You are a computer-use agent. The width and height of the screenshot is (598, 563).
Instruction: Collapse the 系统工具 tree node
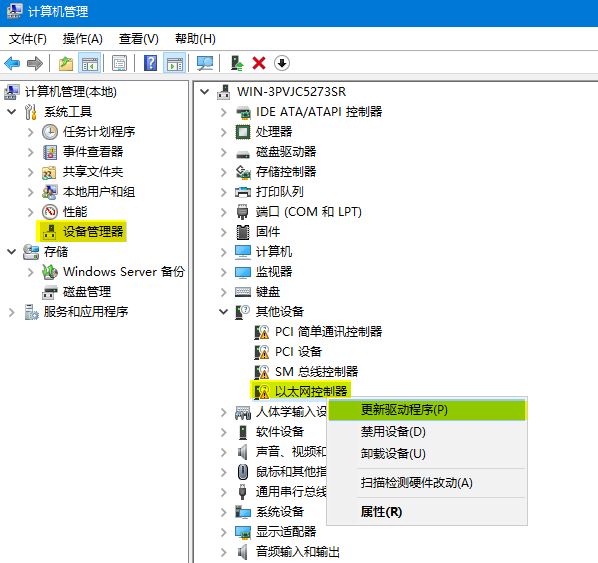point(12,112)
